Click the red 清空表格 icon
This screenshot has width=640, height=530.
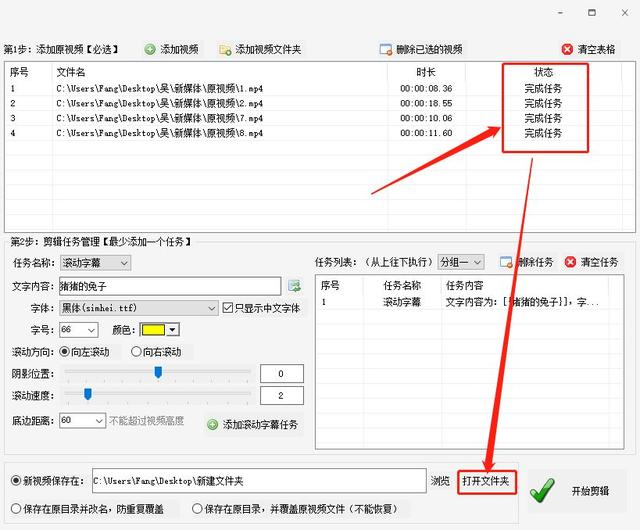(x=568, y=49)
